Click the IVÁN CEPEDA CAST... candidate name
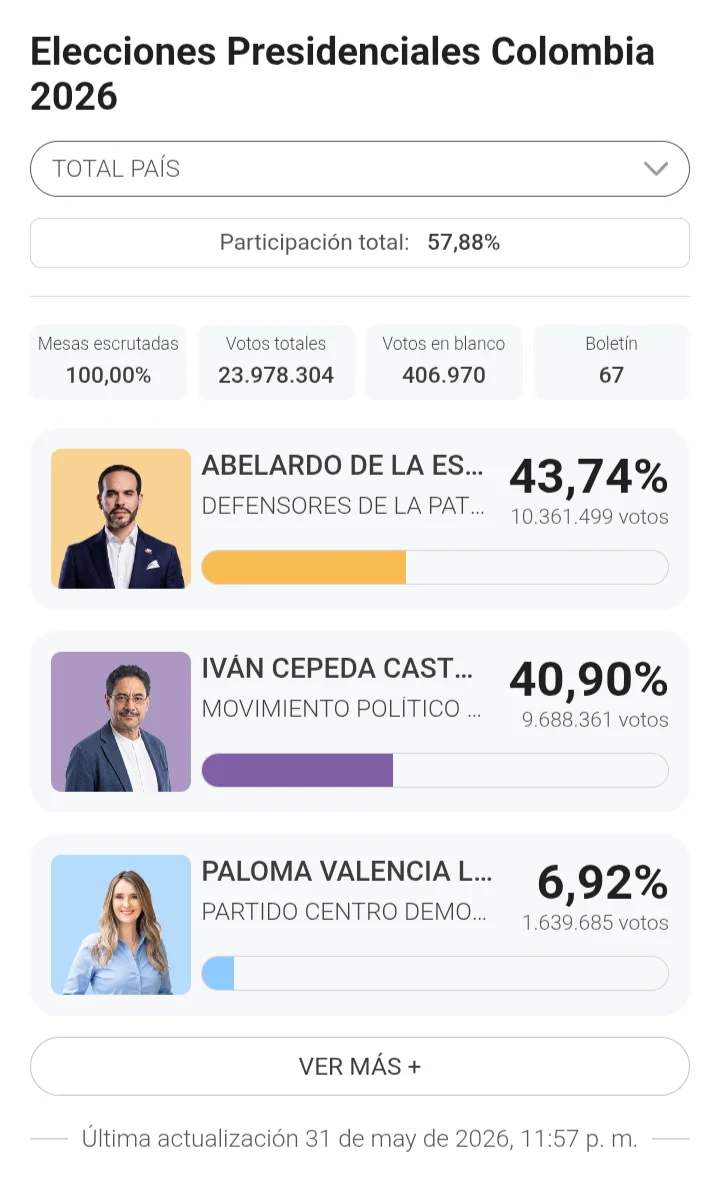The image size is (720, 1179). 337,668
